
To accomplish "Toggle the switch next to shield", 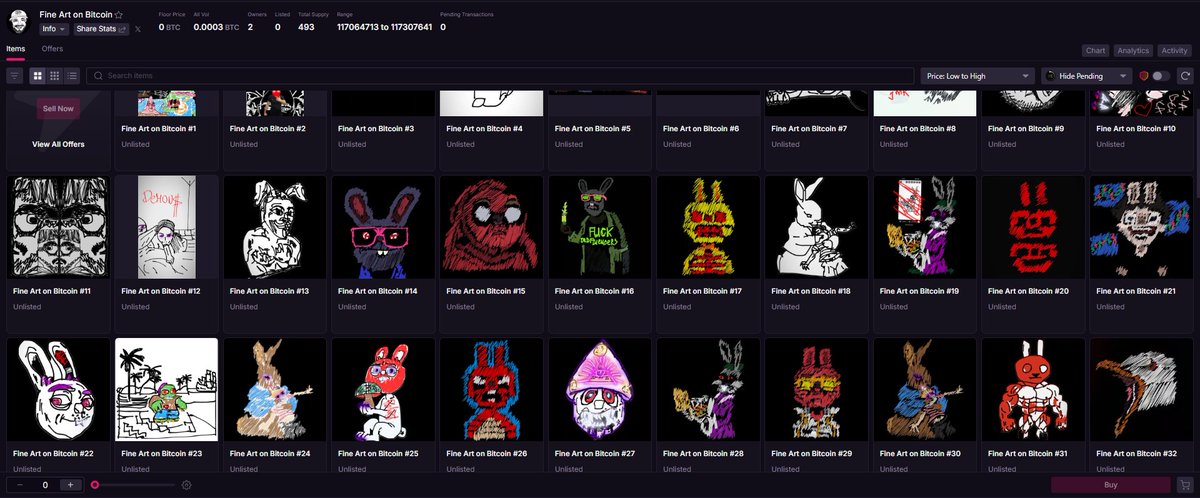I will [1161, 75].
